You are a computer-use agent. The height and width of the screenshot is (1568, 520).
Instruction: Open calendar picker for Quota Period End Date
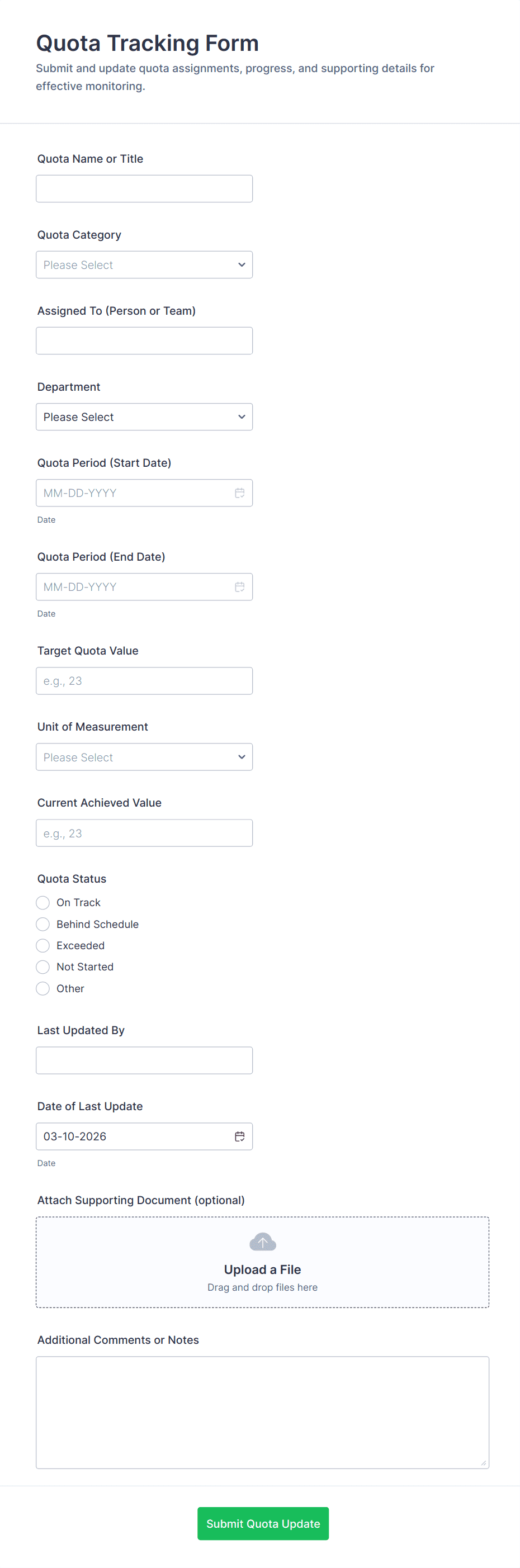pyautogui.click(x=240, y=587)
